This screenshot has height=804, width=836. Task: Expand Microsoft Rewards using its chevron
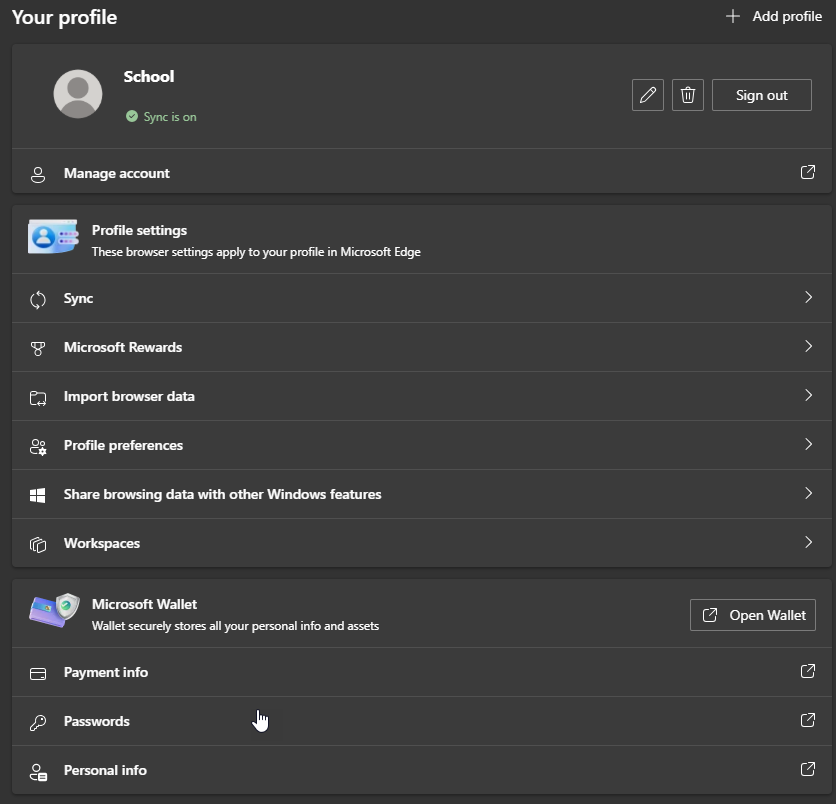click(808, 346)
